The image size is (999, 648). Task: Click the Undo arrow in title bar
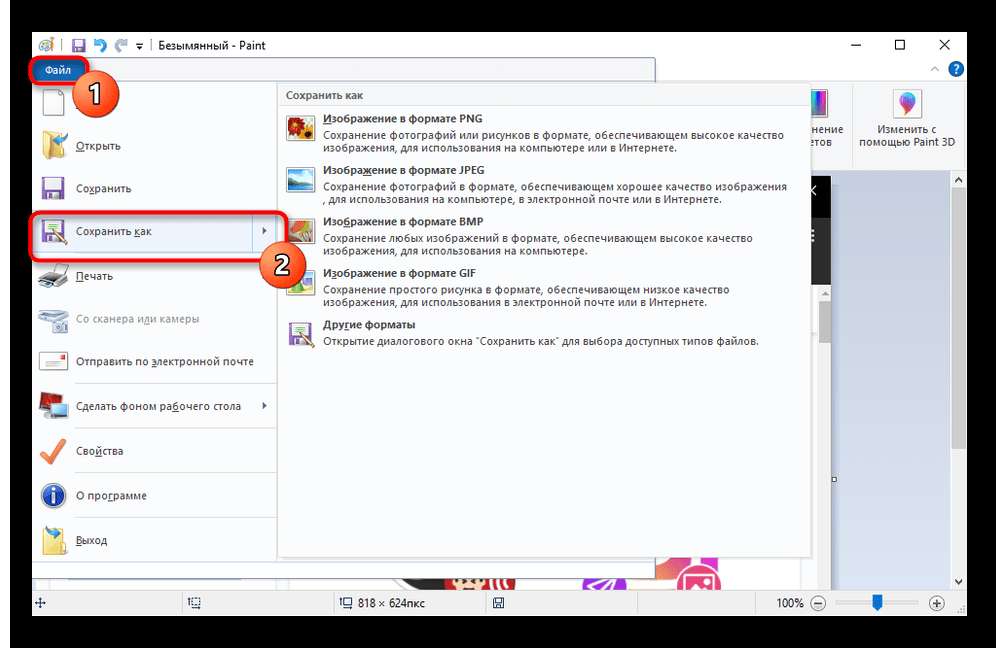pos(100,45)
